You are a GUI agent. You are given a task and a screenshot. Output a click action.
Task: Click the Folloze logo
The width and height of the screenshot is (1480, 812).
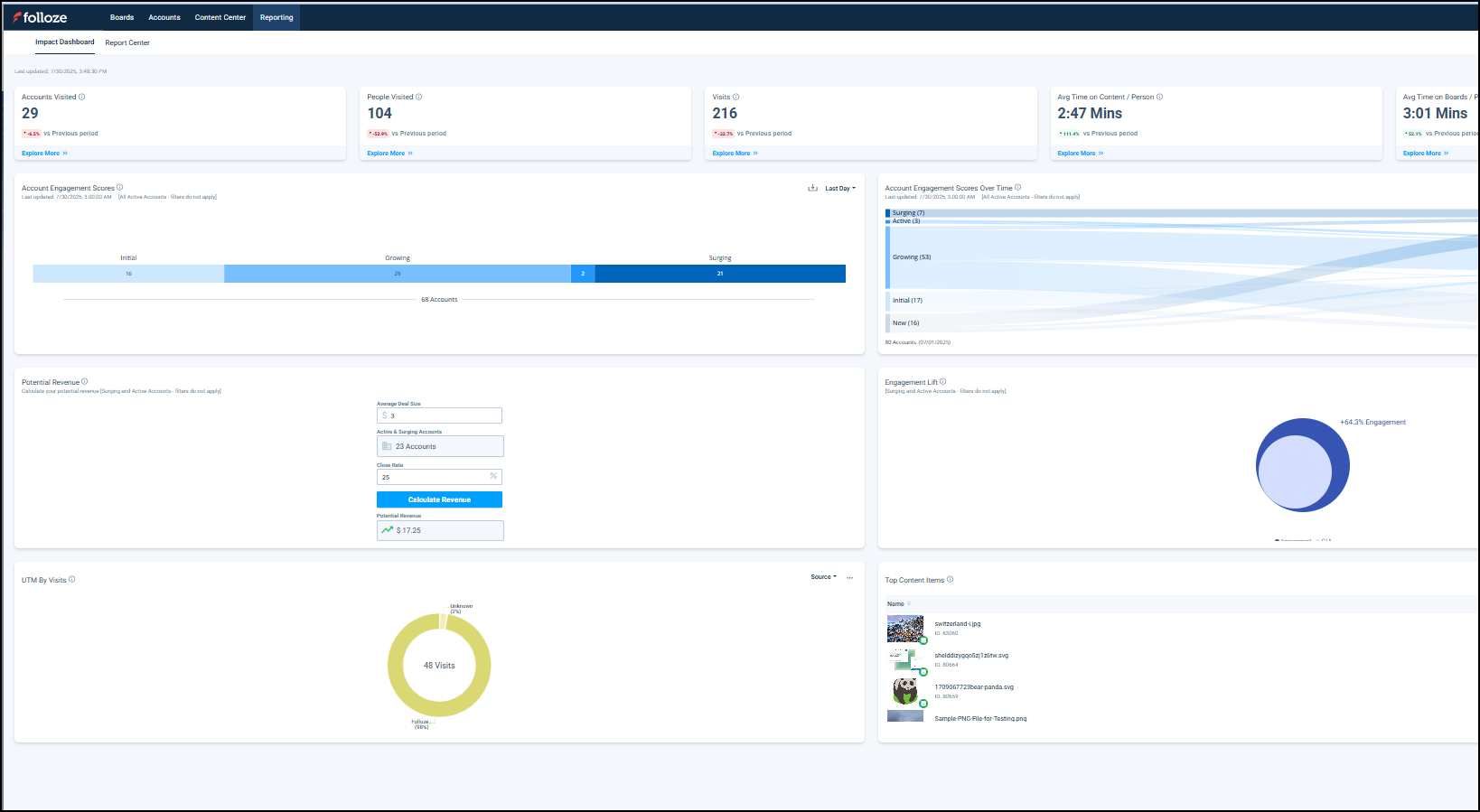pyautogui.click(x=40, y=17)
